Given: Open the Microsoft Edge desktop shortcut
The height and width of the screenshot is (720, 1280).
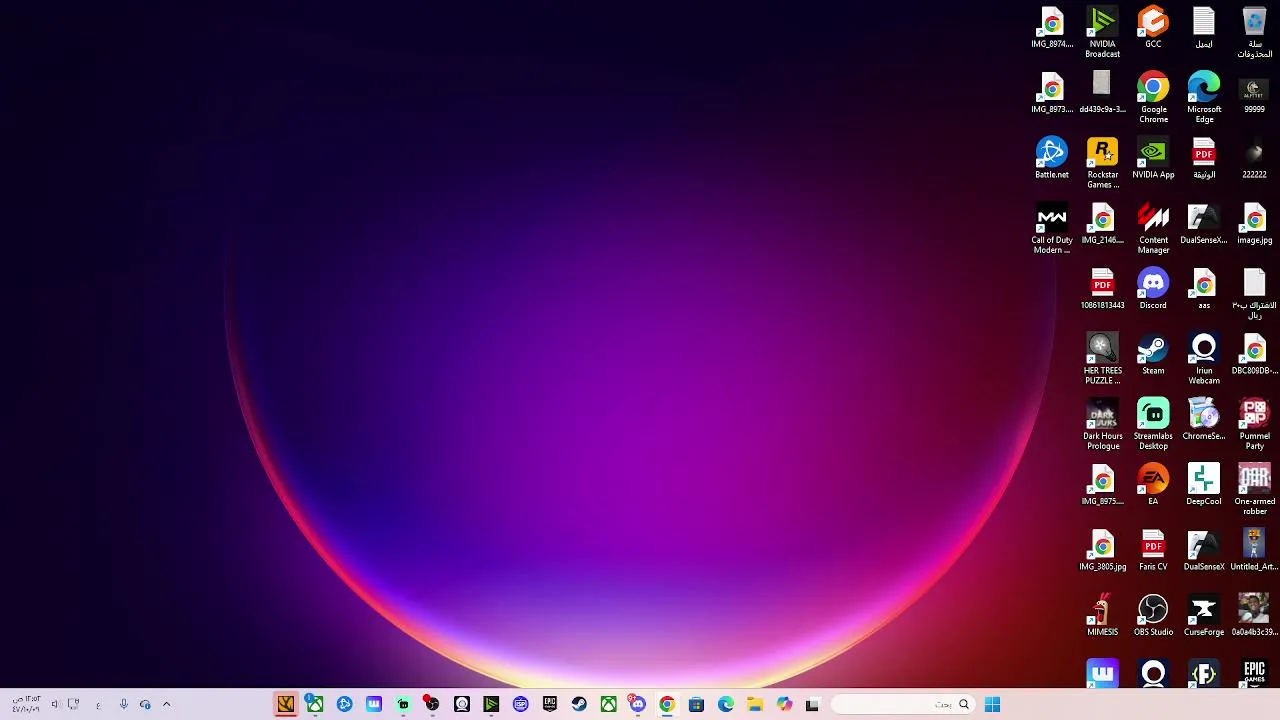Looking at the screenshot, I should (1204, 97).
